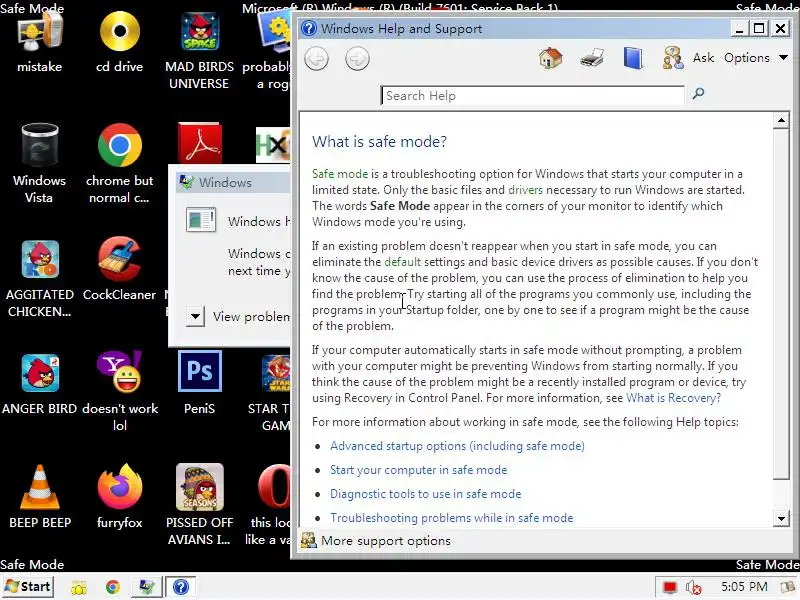
Task: Focus the Search Help field
Action: [533, 95]
